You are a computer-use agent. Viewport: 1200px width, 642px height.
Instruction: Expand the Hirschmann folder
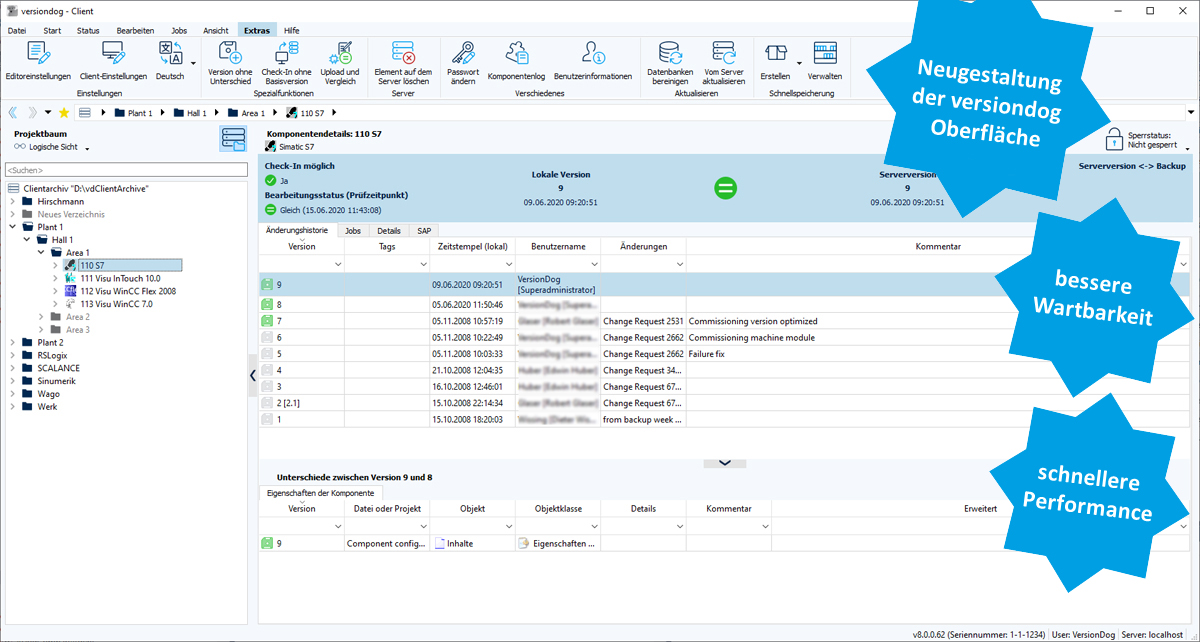click(x=13, y=202)
